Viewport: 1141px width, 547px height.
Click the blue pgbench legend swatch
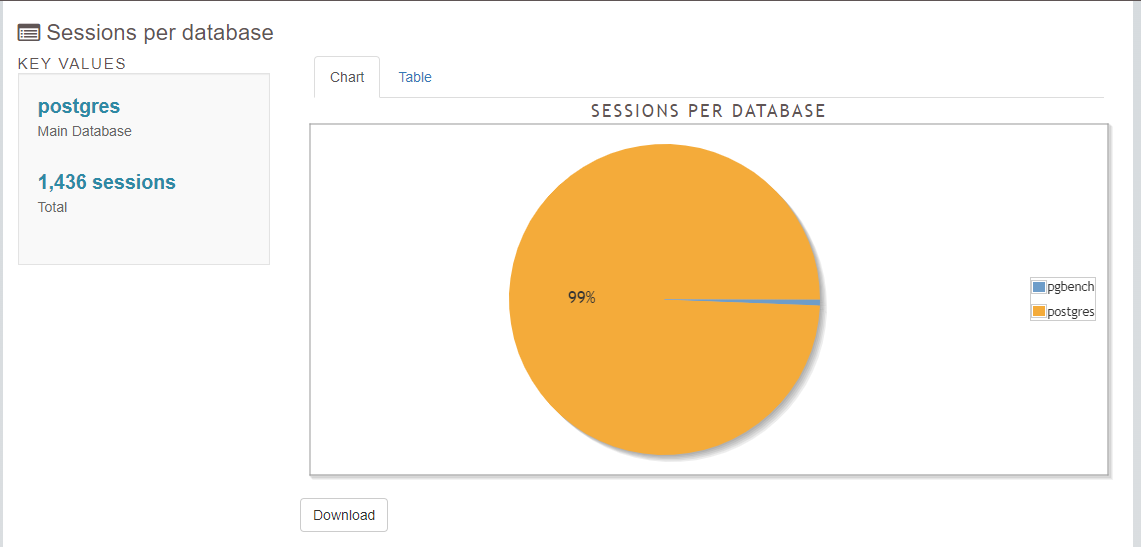[x=1039, y=287]
